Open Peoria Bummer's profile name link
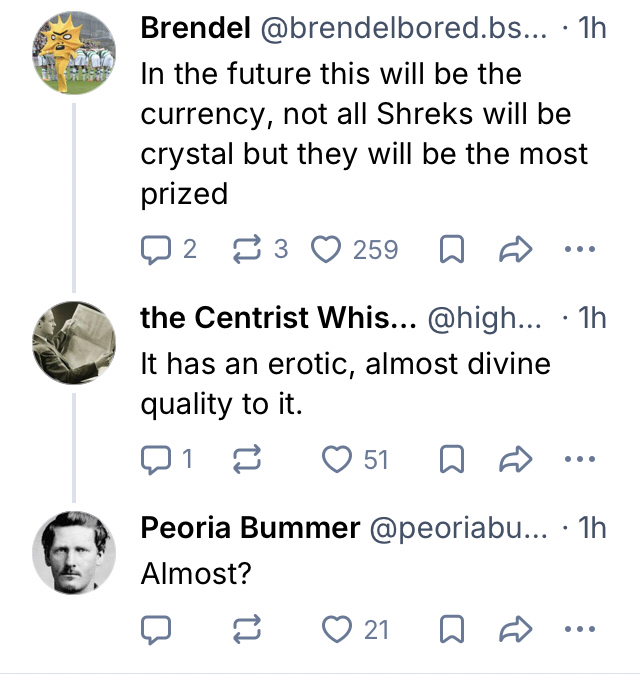Screen dimensions: 640x680 pos(250,527)
